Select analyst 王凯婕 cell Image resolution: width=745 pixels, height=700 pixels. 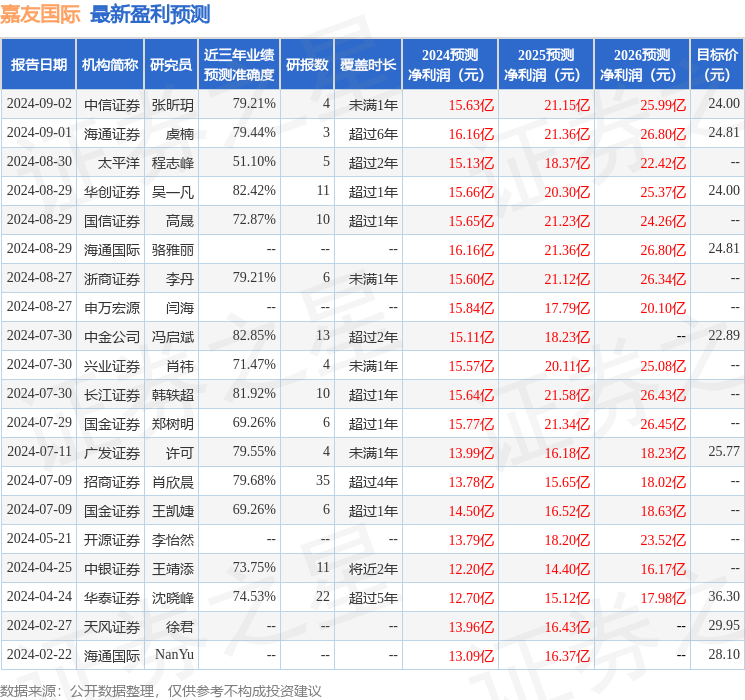(x=171, y=510)
